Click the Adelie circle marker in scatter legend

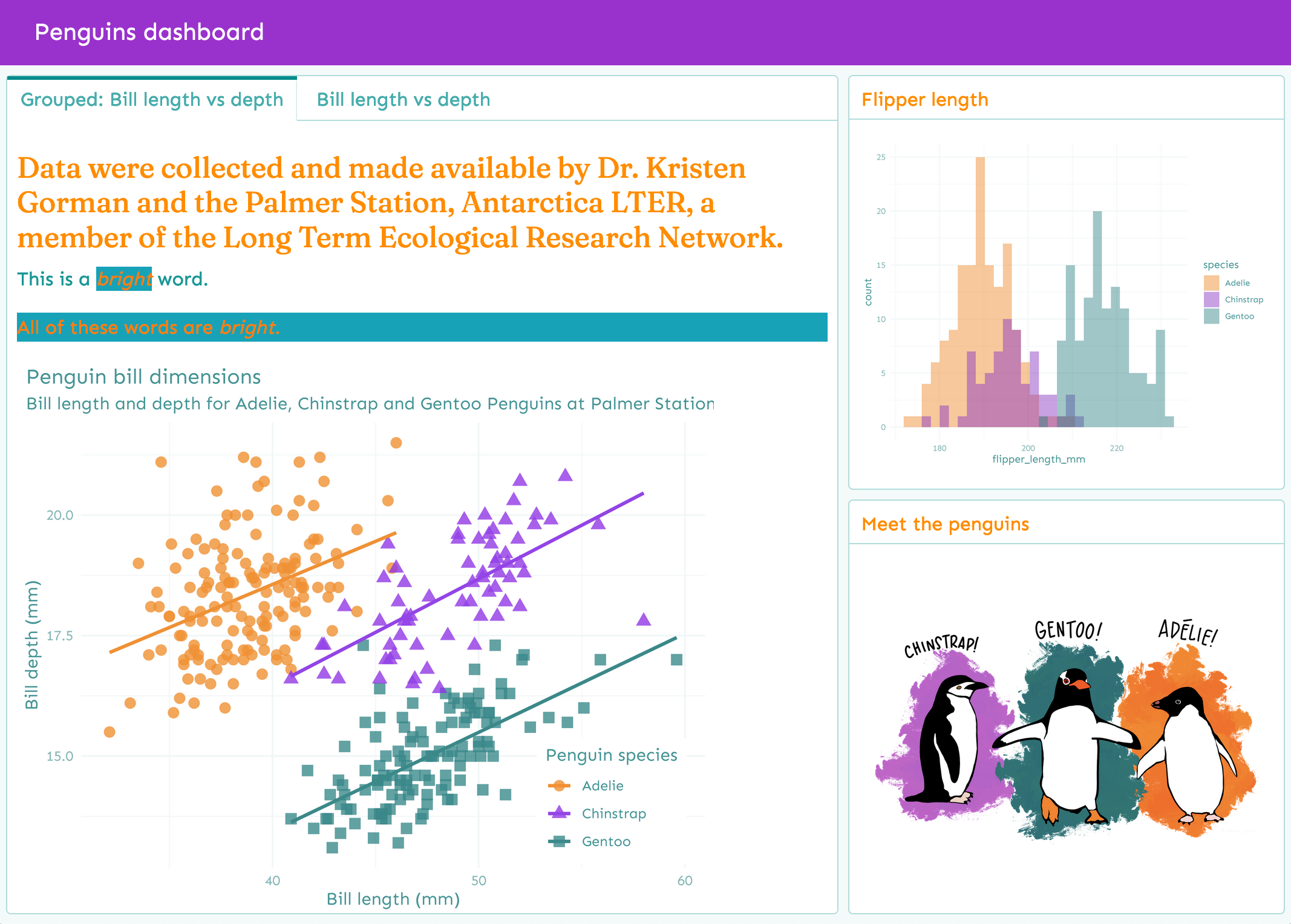tap(559, 786)
